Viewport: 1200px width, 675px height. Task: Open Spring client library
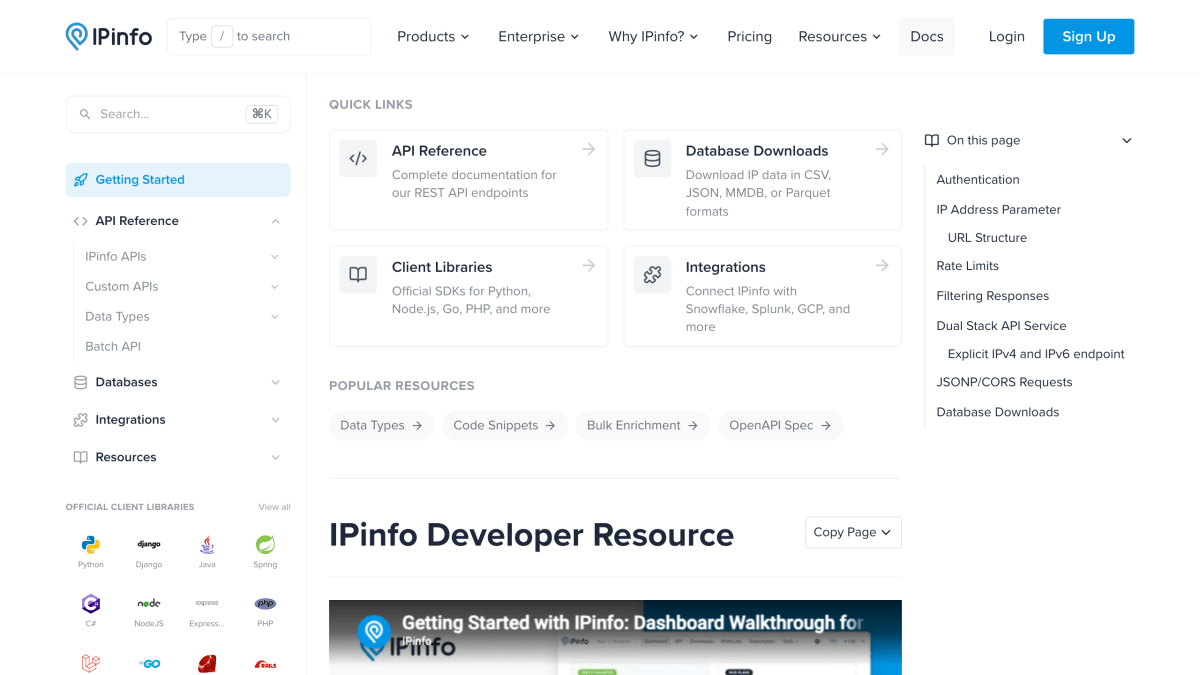tap(265, 551)
